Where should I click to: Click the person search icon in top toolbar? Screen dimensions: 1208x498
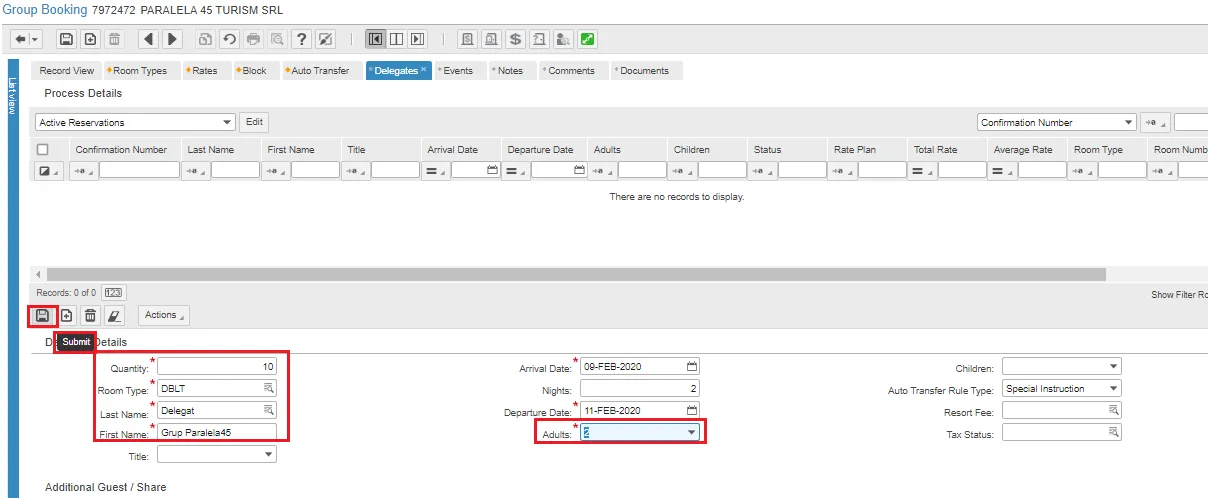[563, 39]
